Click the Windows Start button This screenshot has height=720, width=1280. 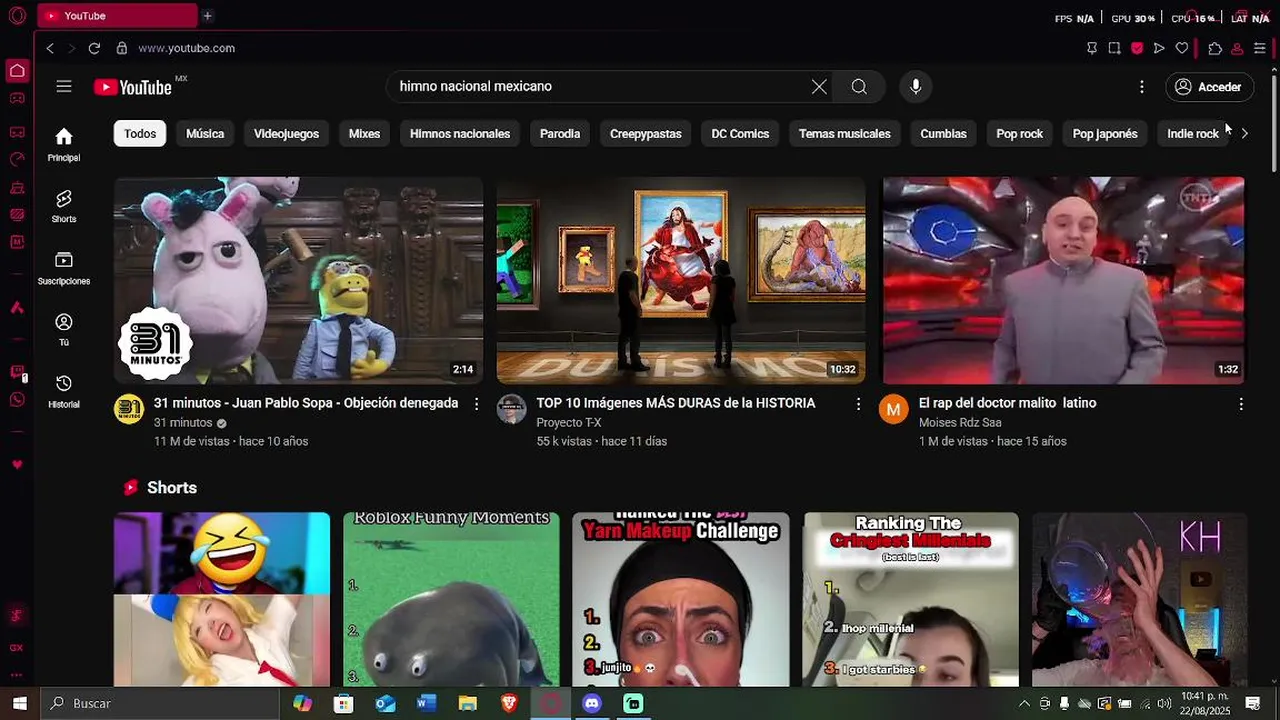[19, 704]
